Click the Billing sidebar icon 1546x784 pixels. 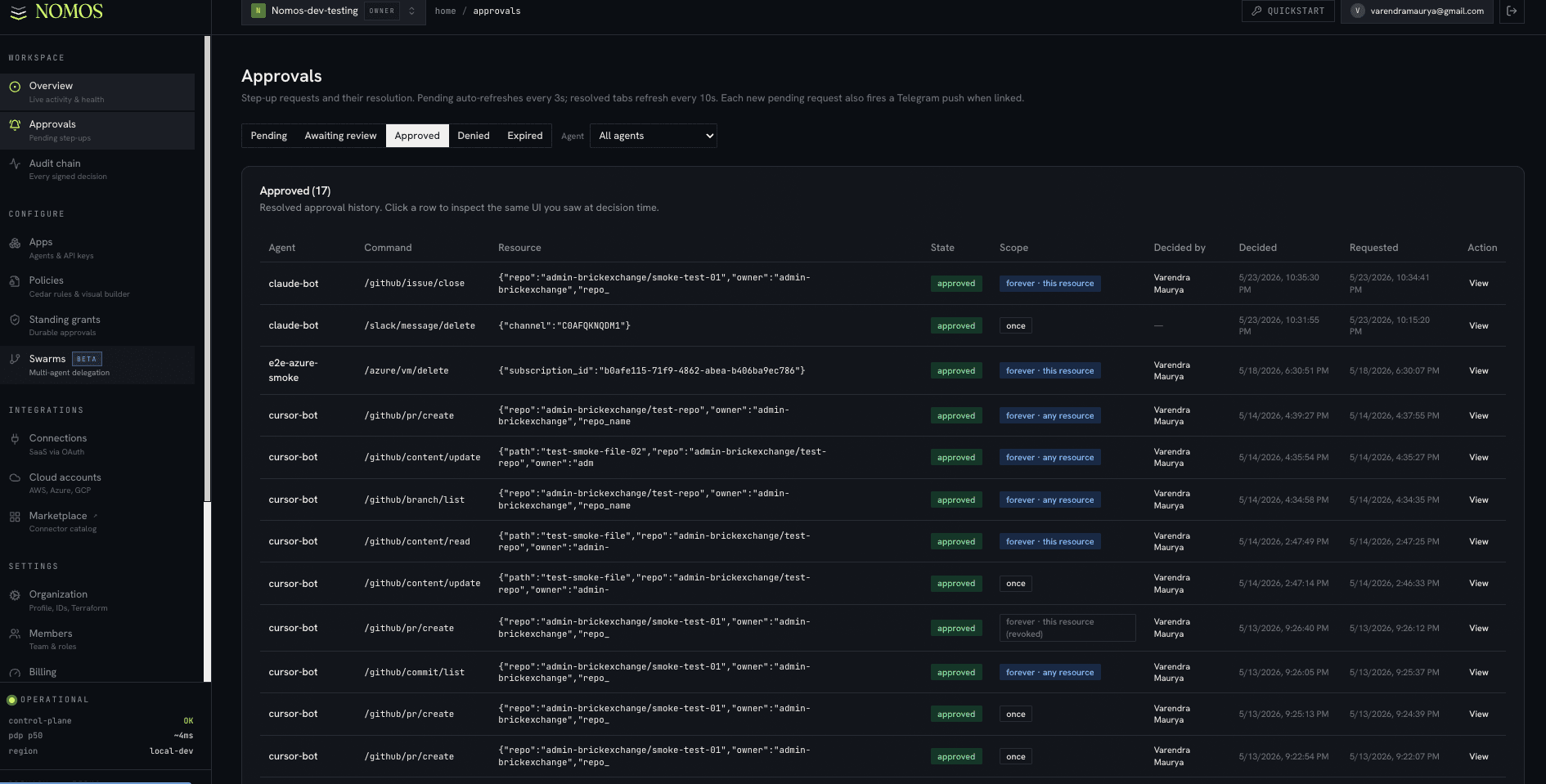pyautogui.click(x=15, y=673)
